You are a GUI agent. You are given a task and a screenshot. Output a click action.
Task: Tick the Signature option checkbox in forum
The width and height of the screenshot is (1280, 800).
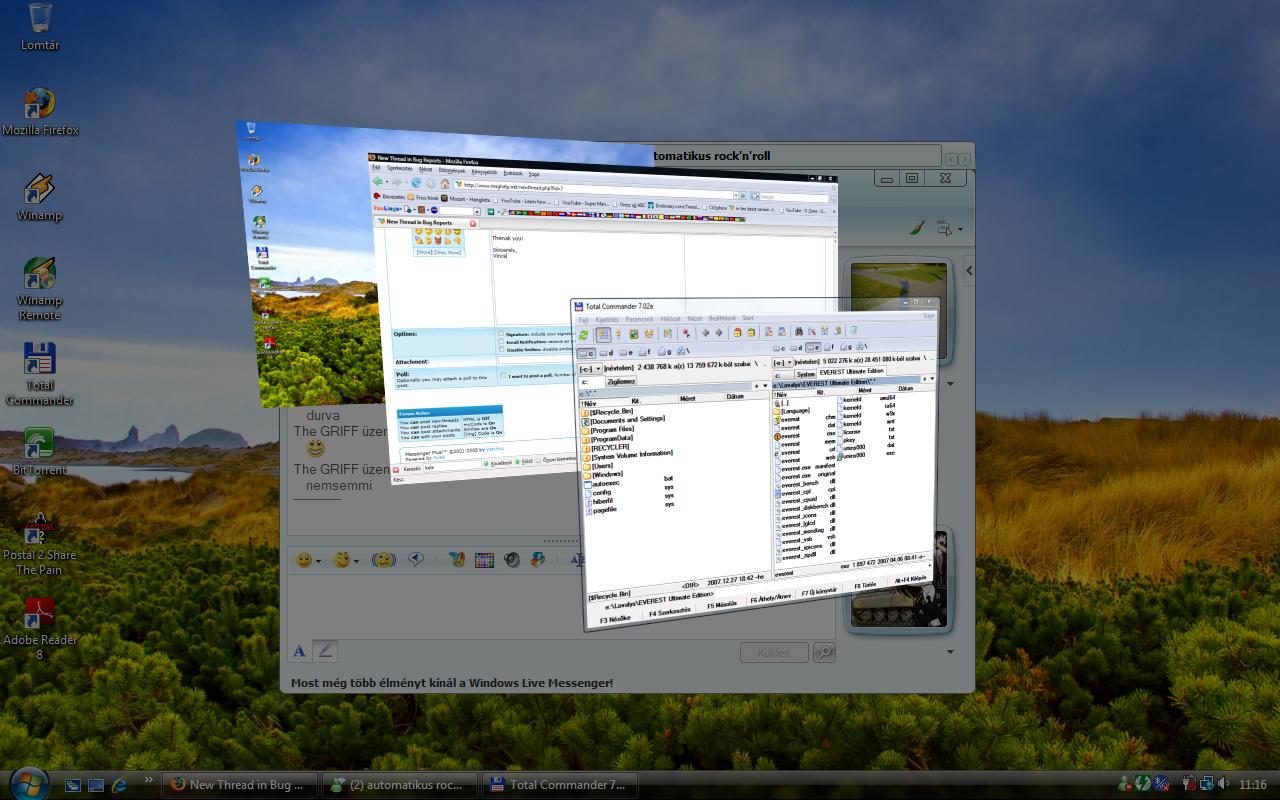501,333
